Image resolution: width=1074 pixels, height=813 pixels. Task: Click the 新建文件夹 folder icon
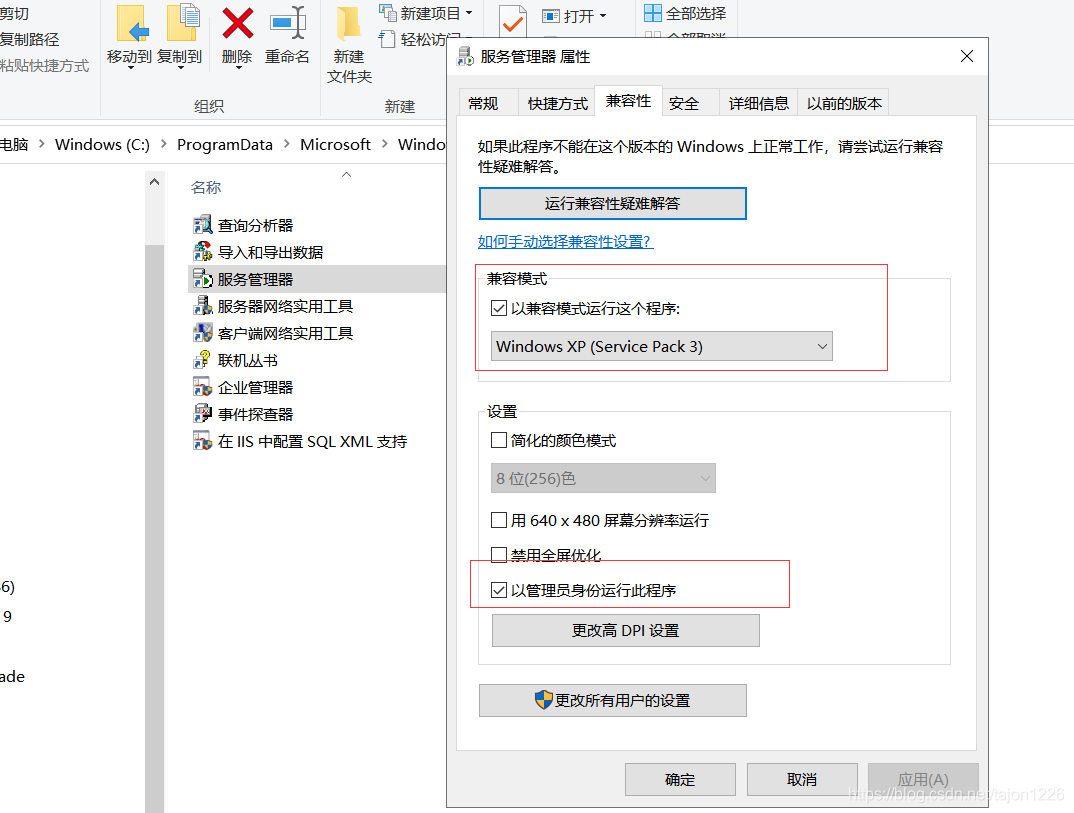tap(349, 23)
